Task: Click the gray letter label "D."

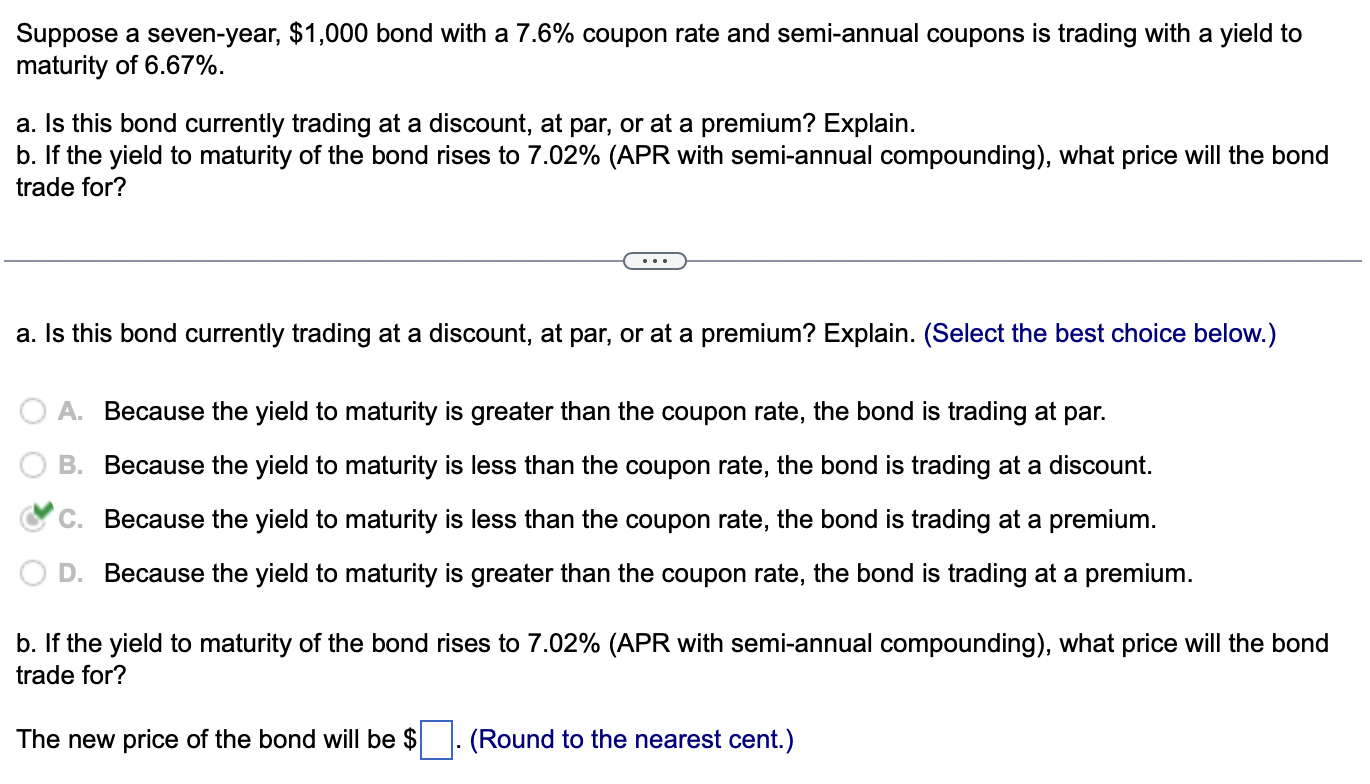Action: pos(68,573)
